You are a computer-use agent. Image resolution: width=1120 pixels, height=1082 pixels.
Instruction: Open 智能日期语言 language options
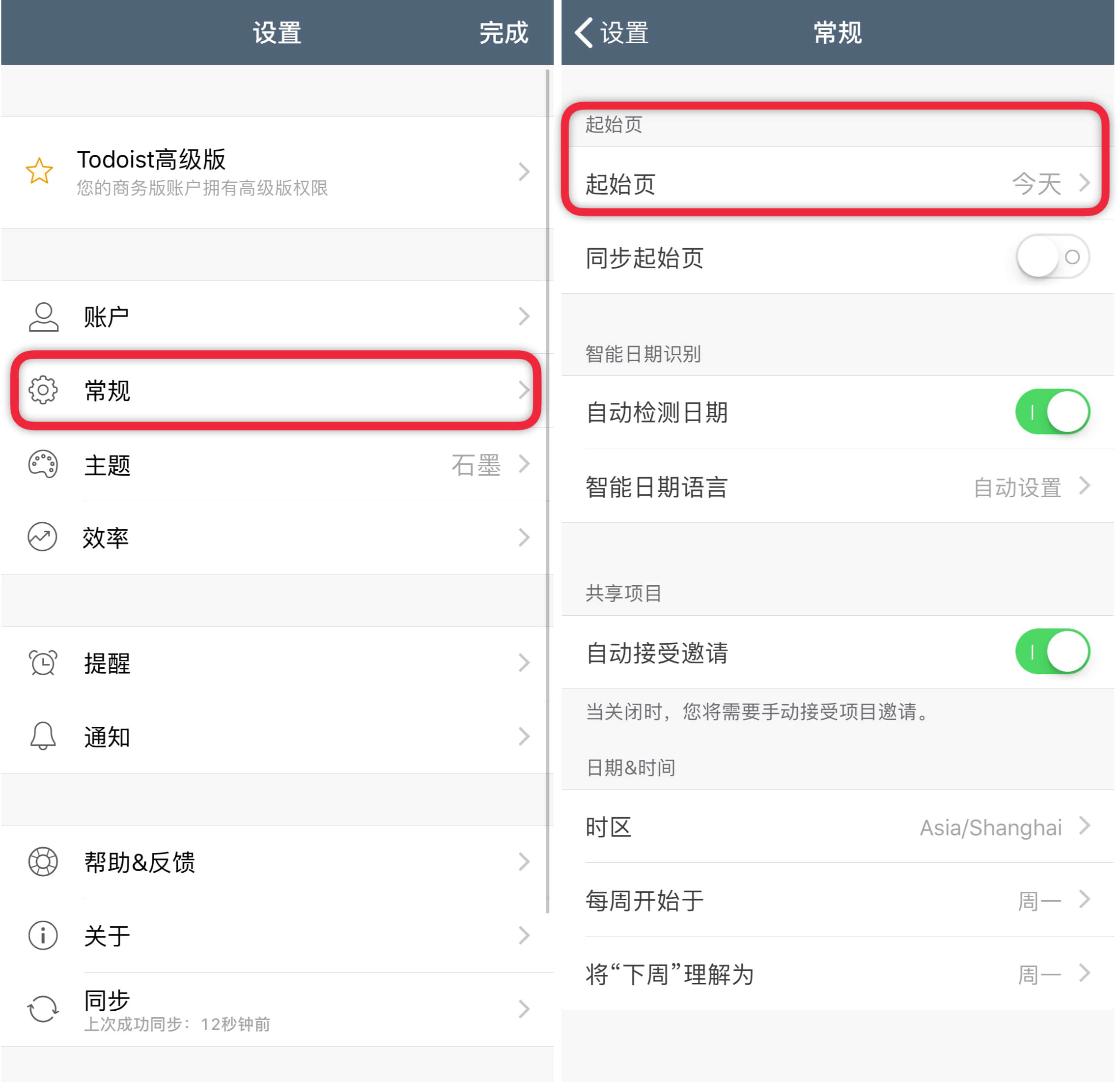click(x=838, y=486)
